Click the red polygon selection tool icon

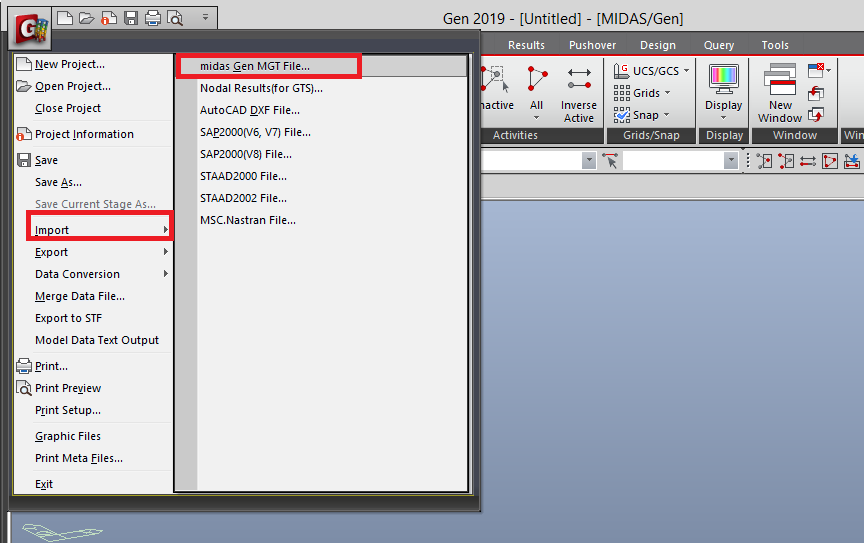click(x=830, y=161)
